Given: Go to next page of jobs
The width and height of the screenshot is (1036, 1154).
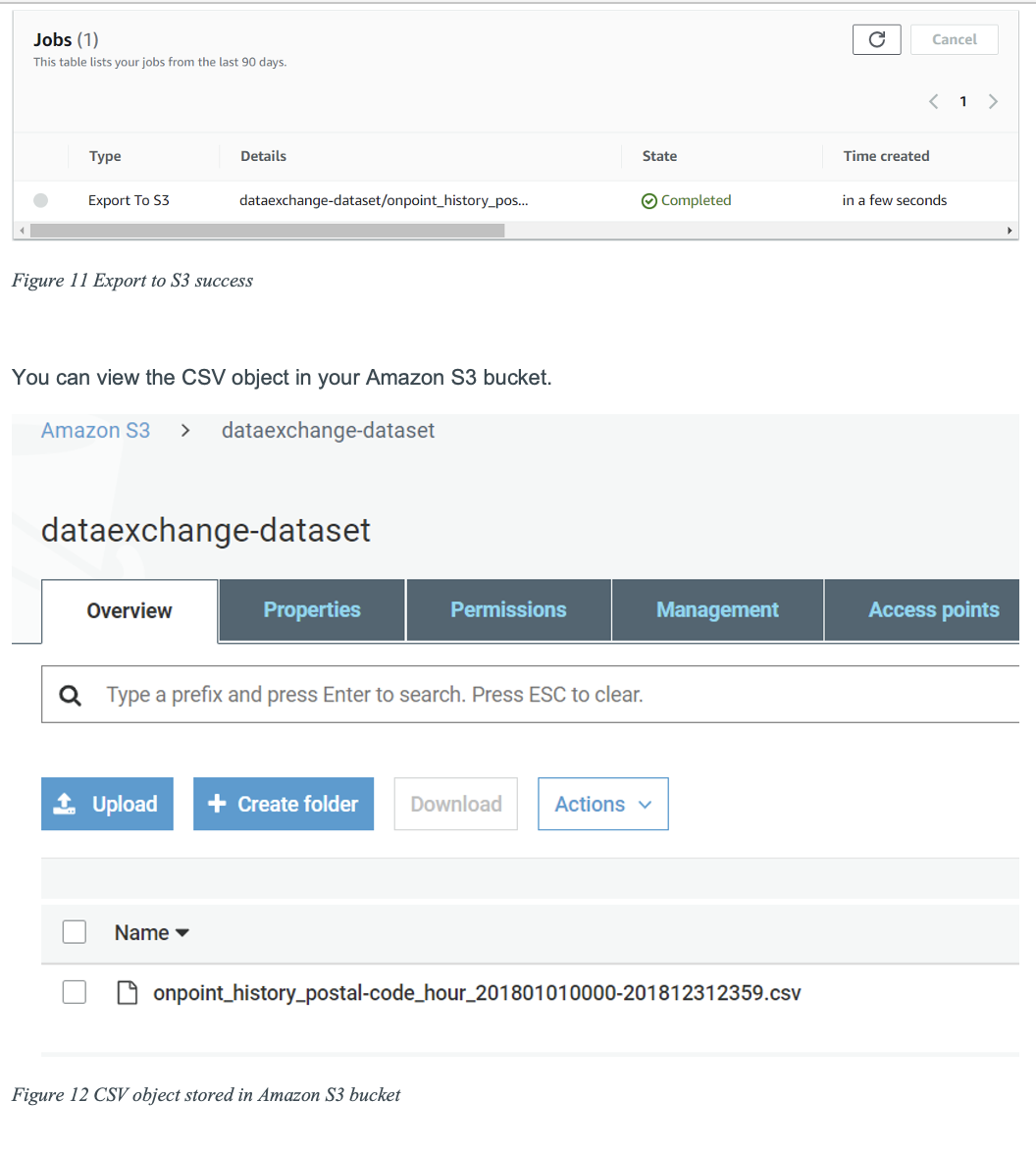Looking at the screenshot, I should tap(993, 101).
